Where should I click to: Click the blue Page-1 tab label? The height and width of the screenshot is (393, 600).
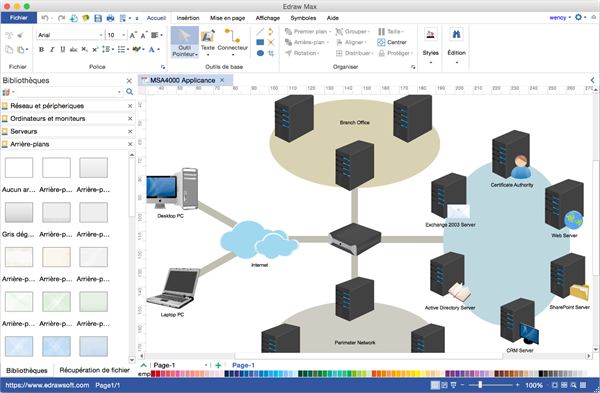point(243,365)
